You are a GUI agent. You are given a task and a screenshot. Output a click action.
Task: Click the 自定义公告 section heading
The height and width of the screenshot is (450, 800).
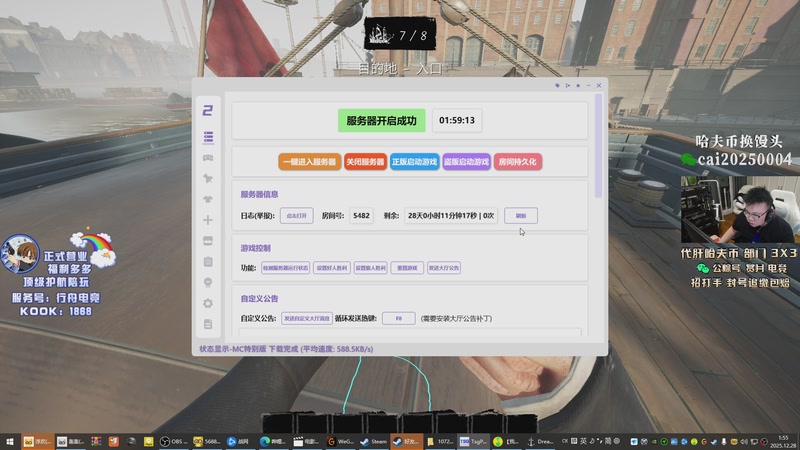260,298
